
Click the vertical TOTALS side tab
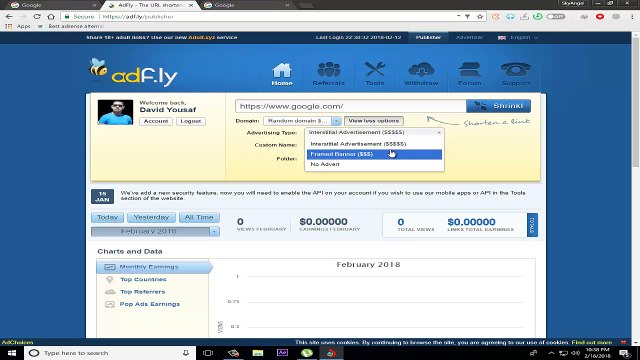click(x=532, y=225)
